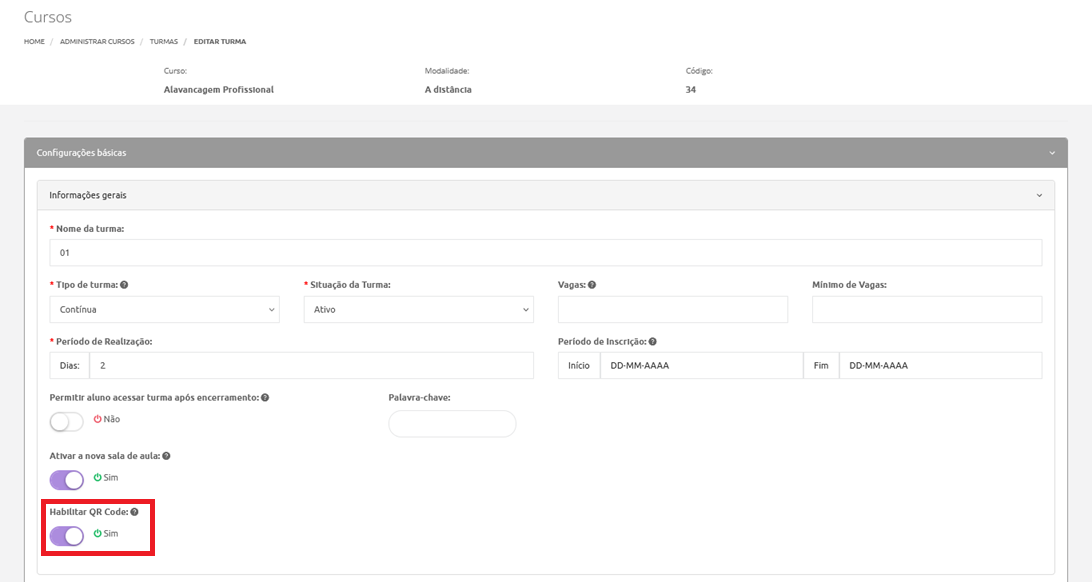Open the Situação da Turma dropdown
This screenshot has height=582, width=1092.
pyautogui.click(x=418, y=310)
